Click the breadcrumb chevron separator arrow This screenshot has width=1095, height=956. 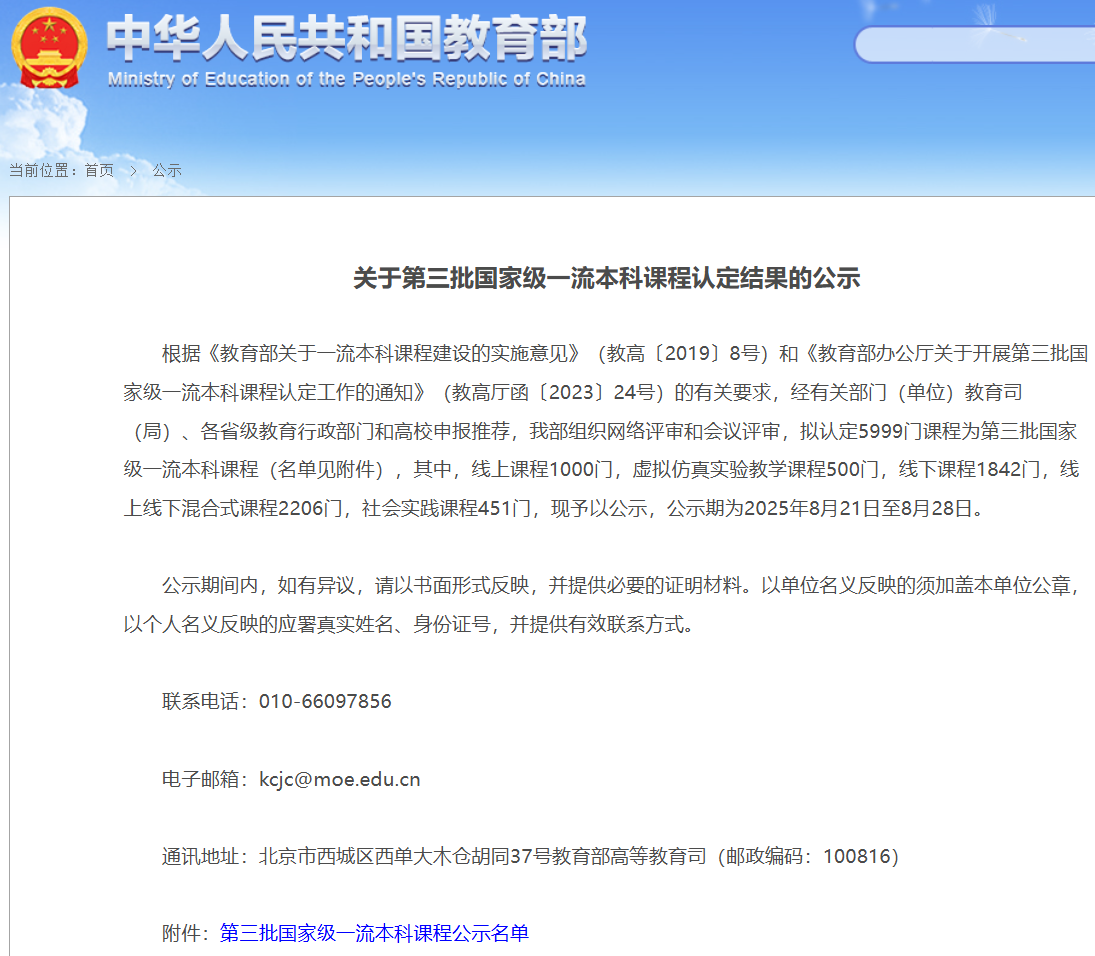(x=133, y=170)
